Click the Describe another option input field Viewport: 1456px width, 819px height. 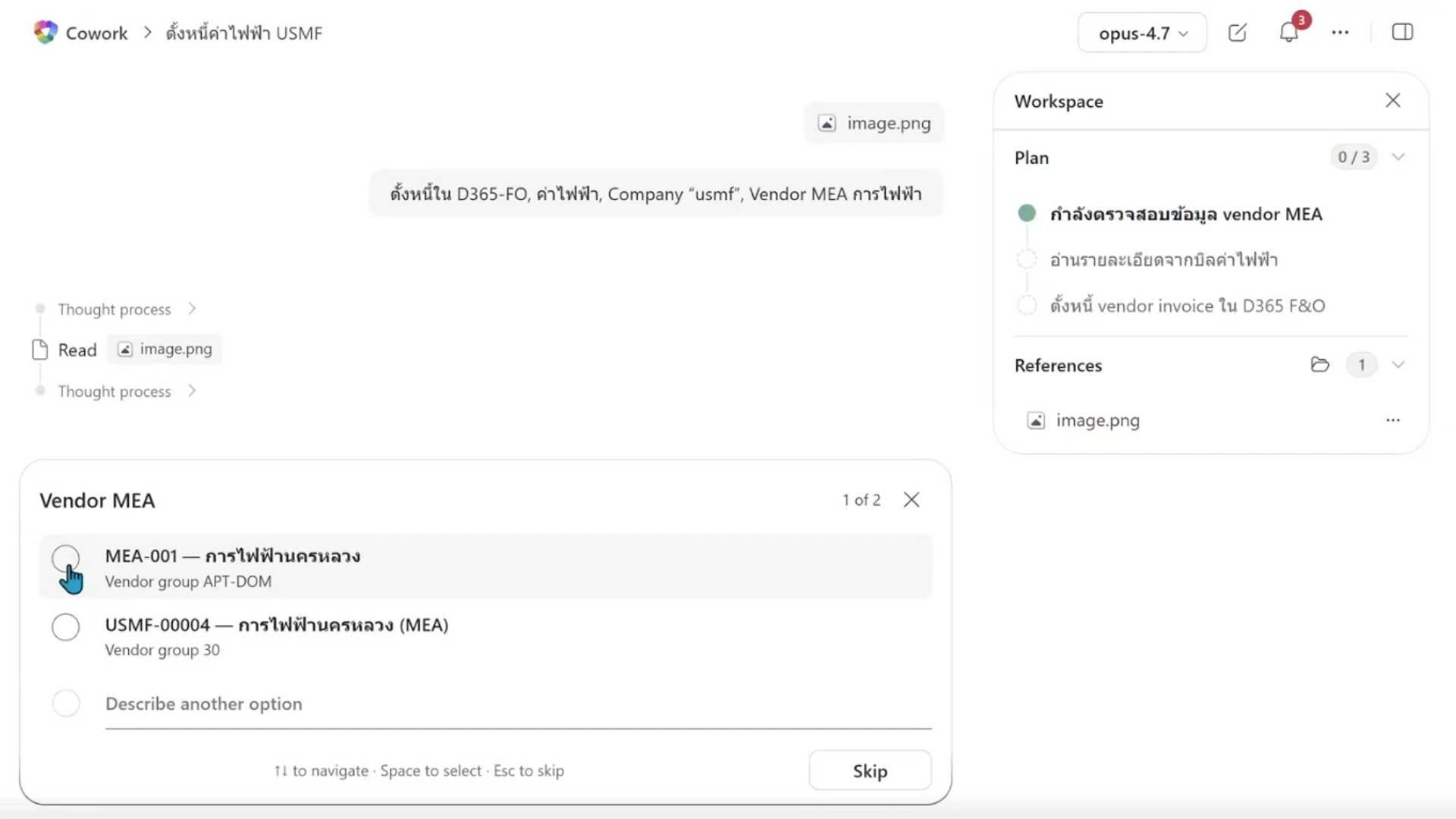click(x=518, y=704)
